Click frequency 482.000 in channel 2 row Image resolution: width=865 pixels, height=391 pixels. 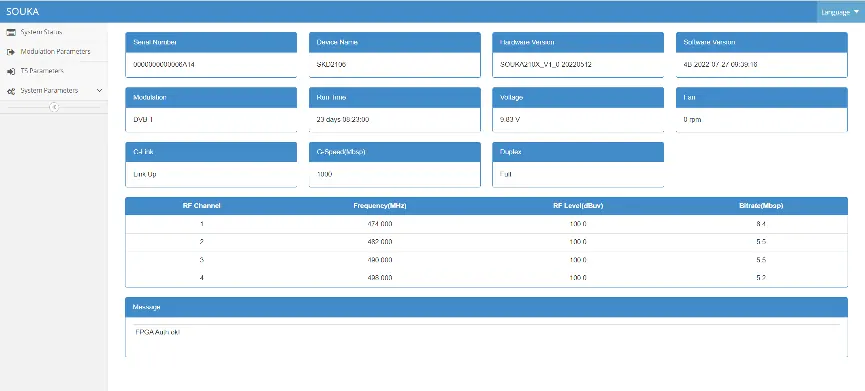click(380, 242)
